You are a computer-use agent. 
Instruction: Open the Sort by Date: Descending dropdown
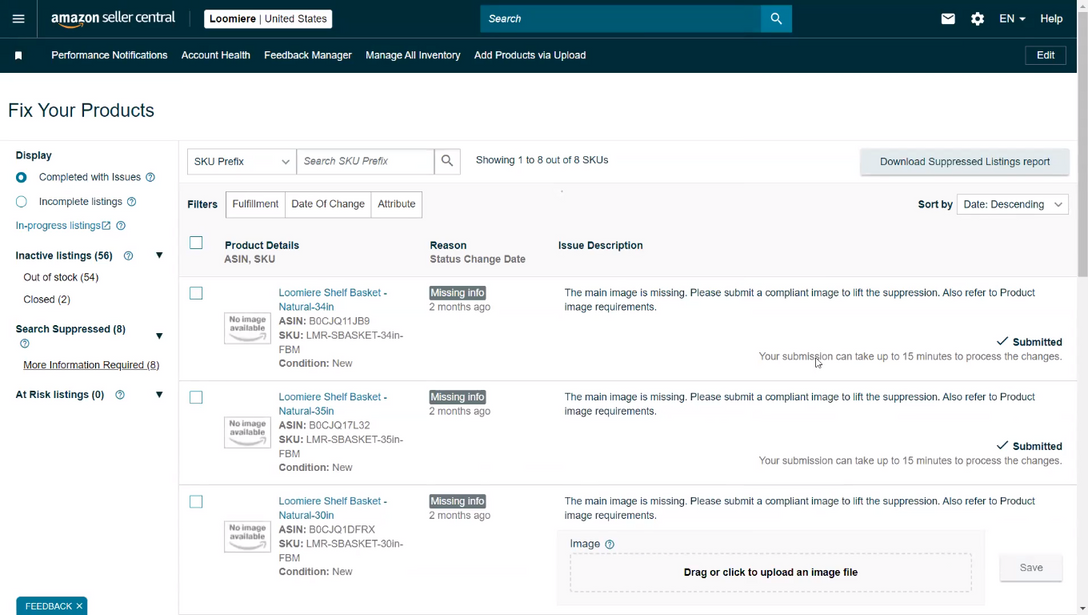[x=1012, y=204]
